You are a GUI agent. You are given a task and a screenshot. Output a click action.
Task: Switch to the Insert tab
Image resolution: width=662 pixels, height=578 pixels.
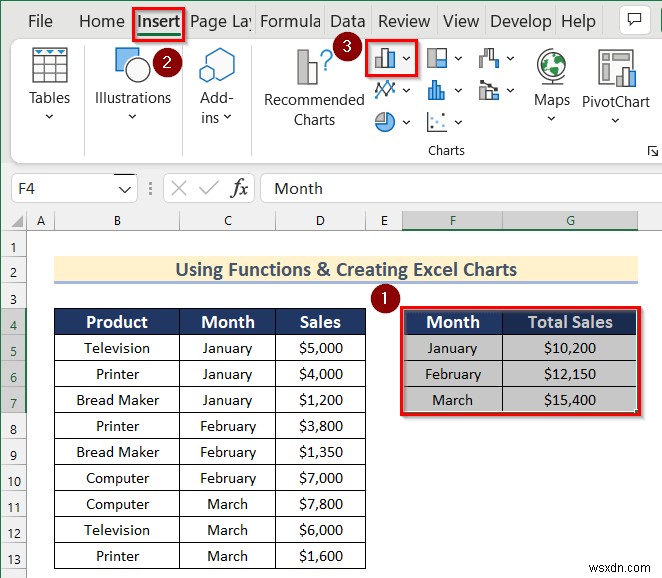tap(159, 21)
